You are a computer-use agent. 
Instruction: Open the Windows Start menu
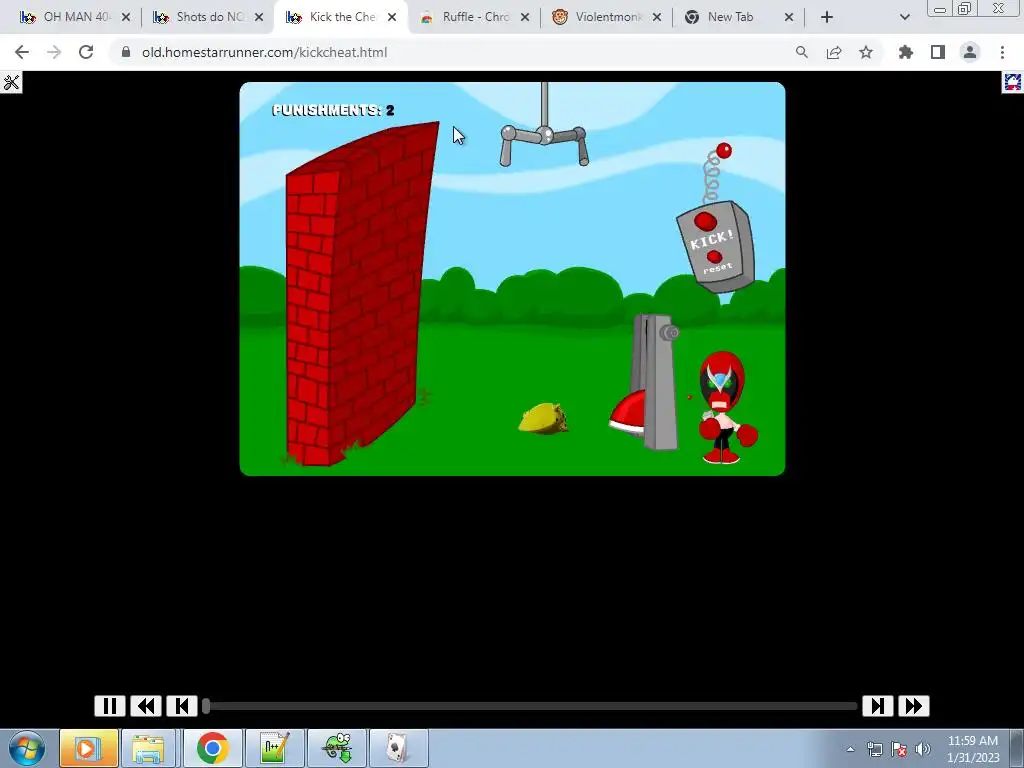[27, 748]
